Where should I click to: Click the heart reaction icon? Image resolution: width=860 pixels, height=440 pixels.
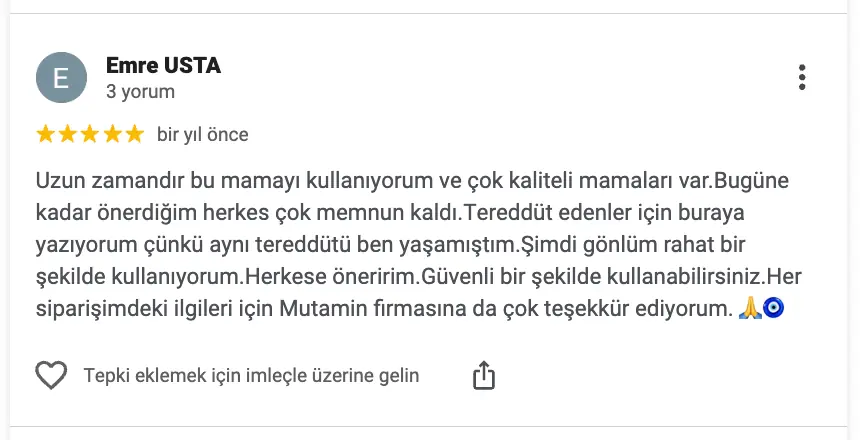coord(51,376)
